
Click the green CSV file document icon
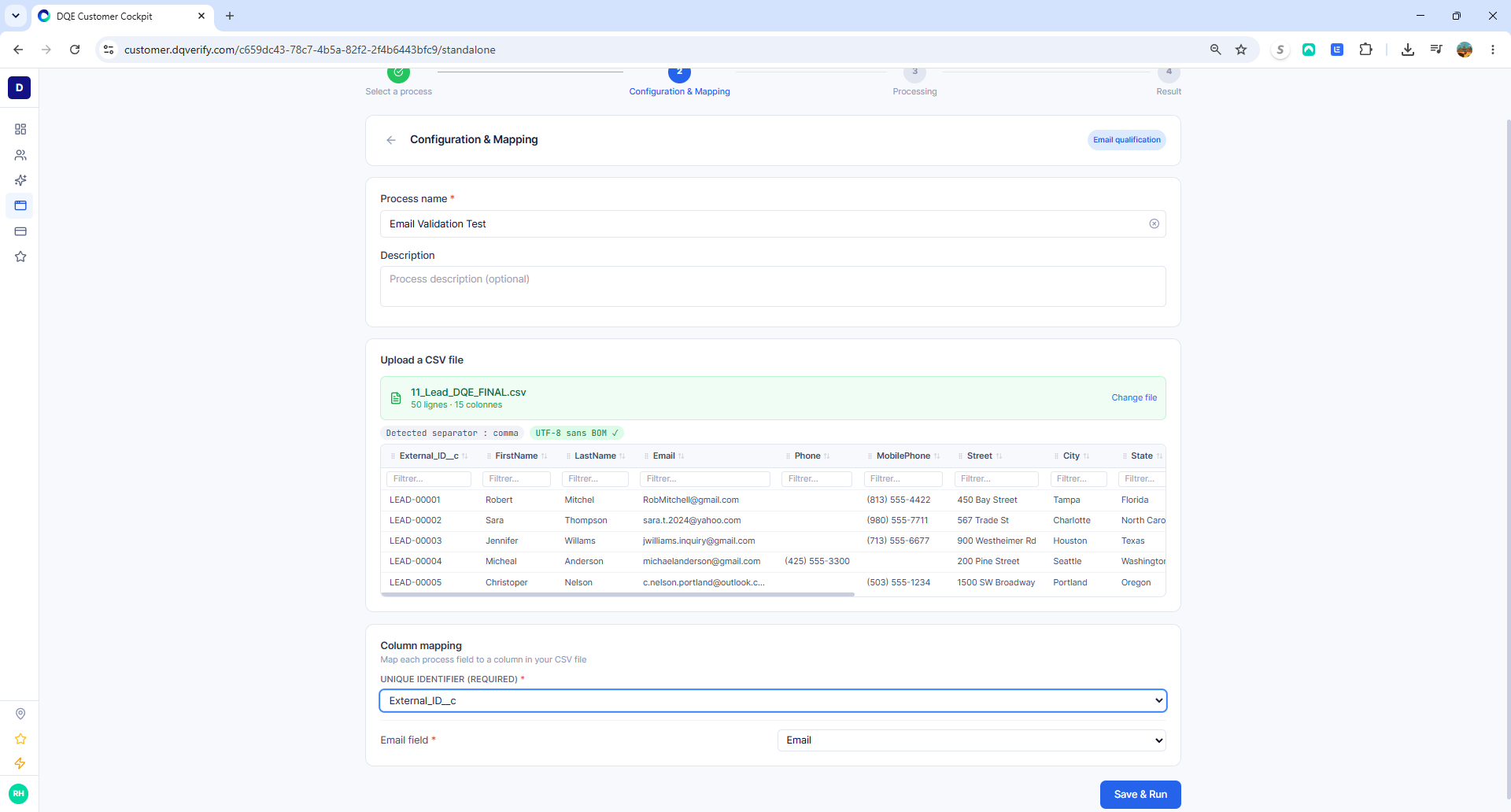tap(396, 398)
